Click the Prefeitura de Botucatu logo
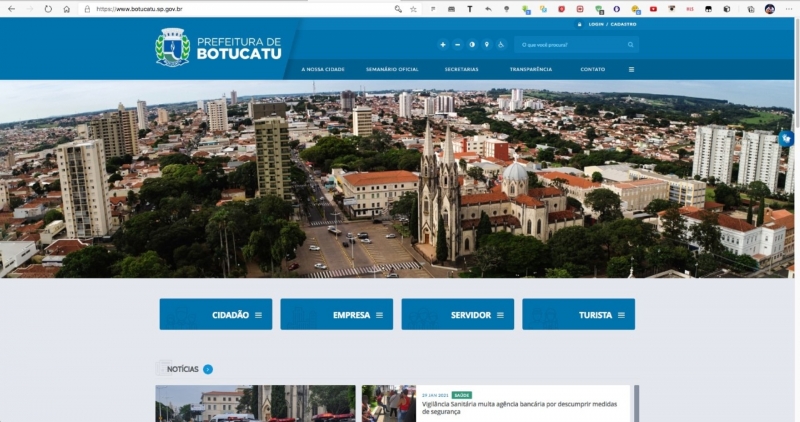 point(218,47)
